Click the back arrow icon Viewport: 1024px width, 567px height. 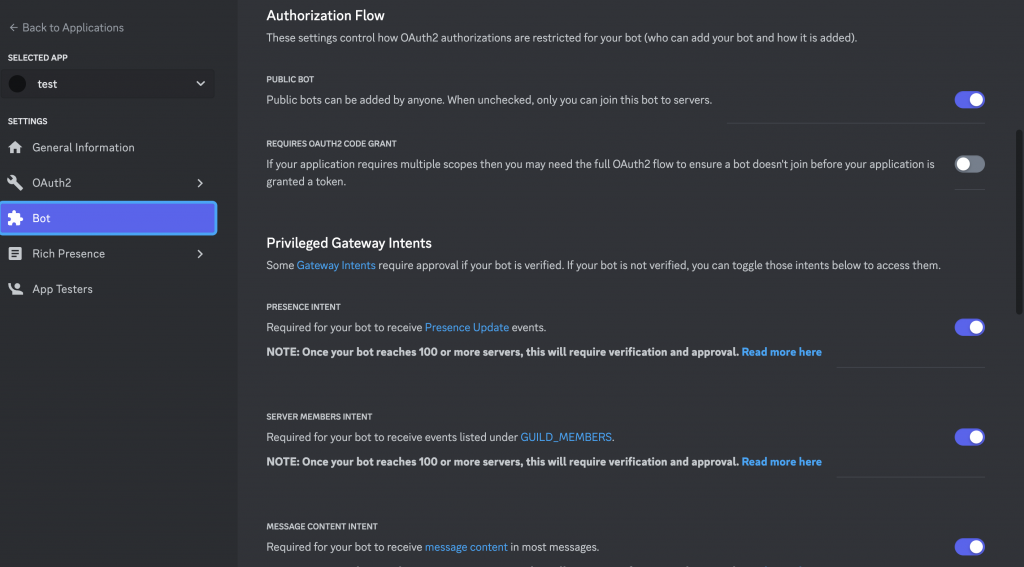pos(13,28)
